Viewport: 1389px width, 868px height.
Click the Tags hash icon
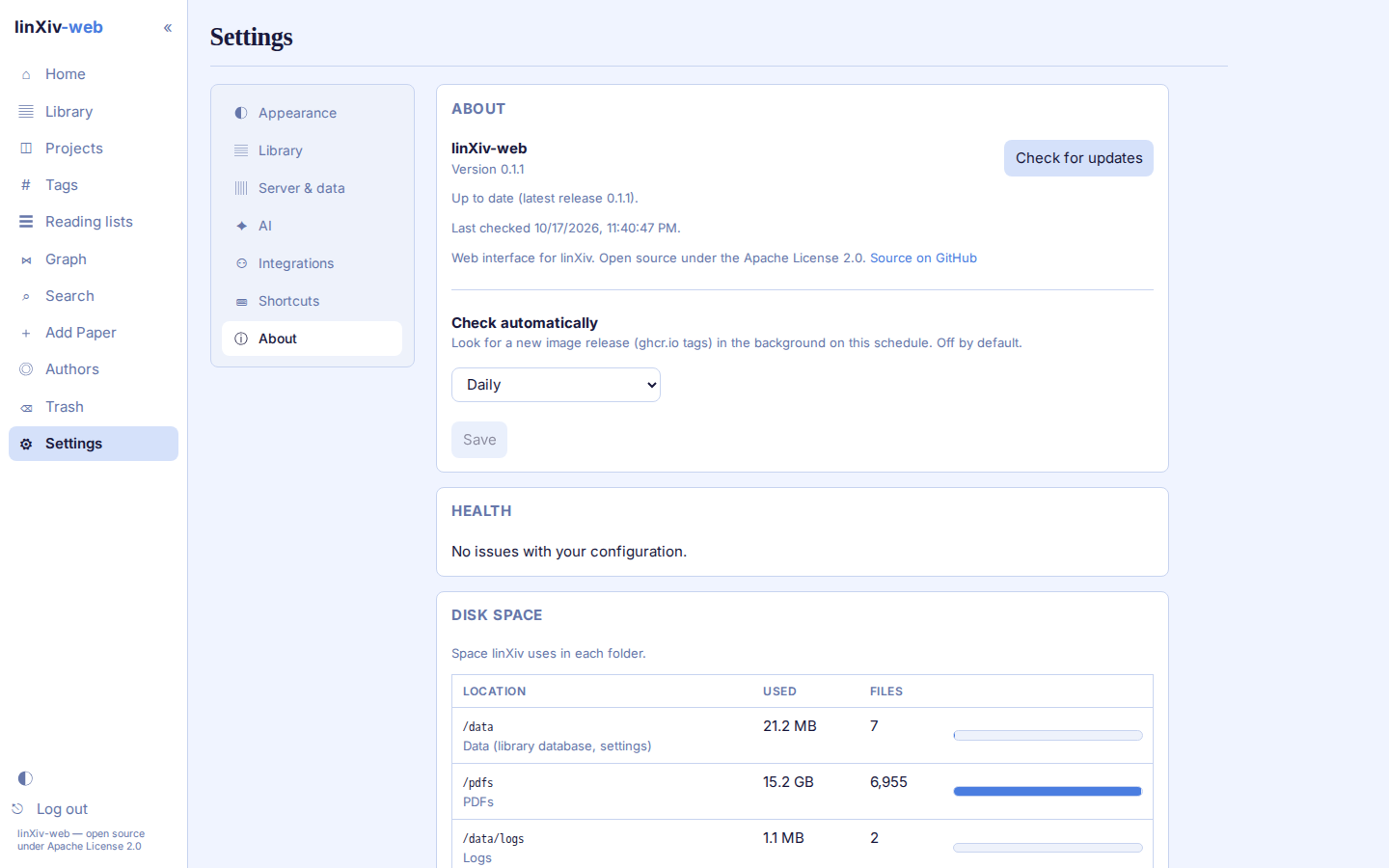pyautogui.click(x=26, y=185)
